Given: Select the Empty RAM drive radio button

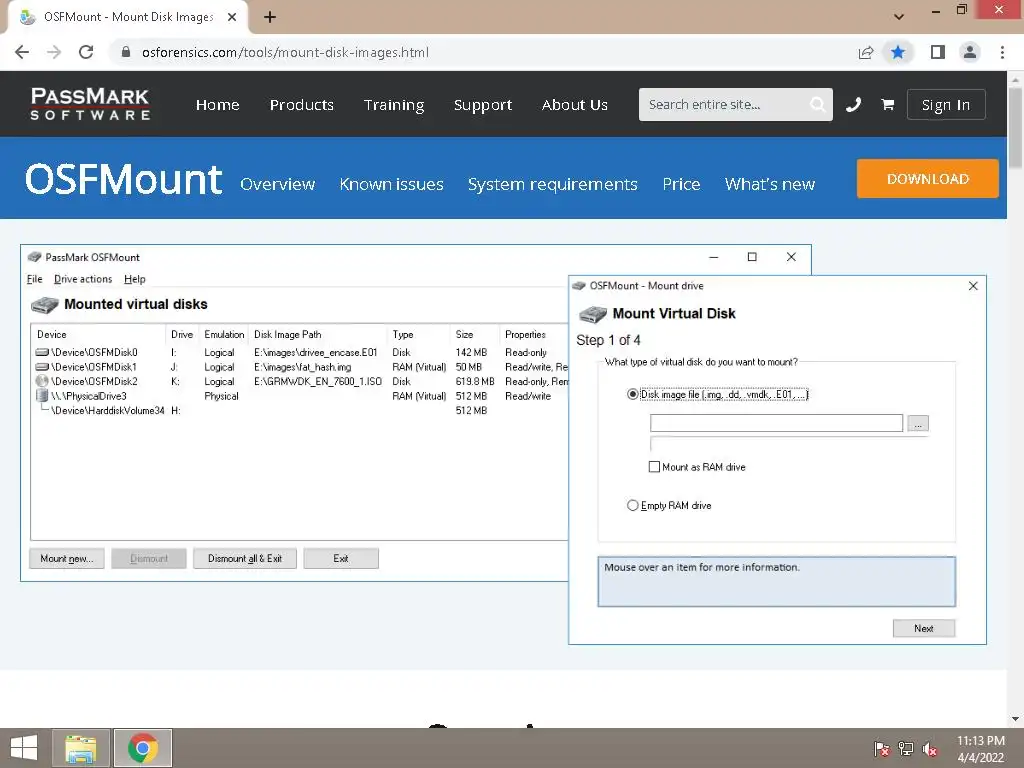Looking at the screenshot, I should (x=632, y=505).
